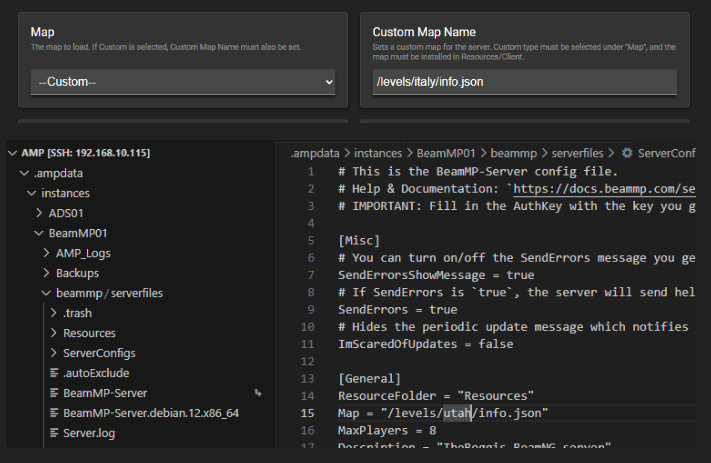Click the BeamMP-Server file icon
The image size is (711, 463).
coord(54,393)
